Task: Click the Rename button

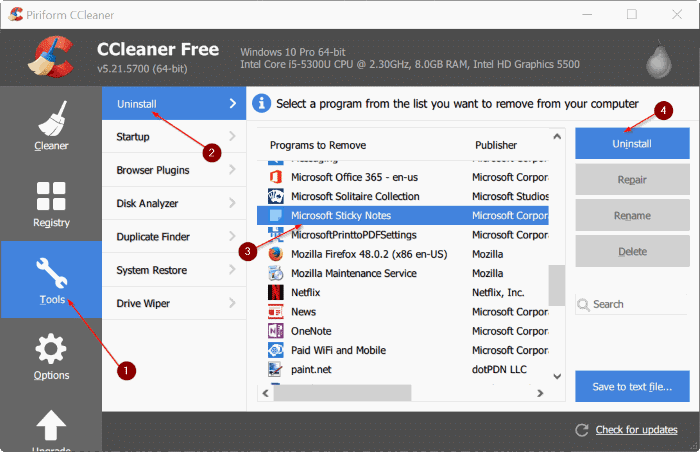Action: (x=632, y=216)
